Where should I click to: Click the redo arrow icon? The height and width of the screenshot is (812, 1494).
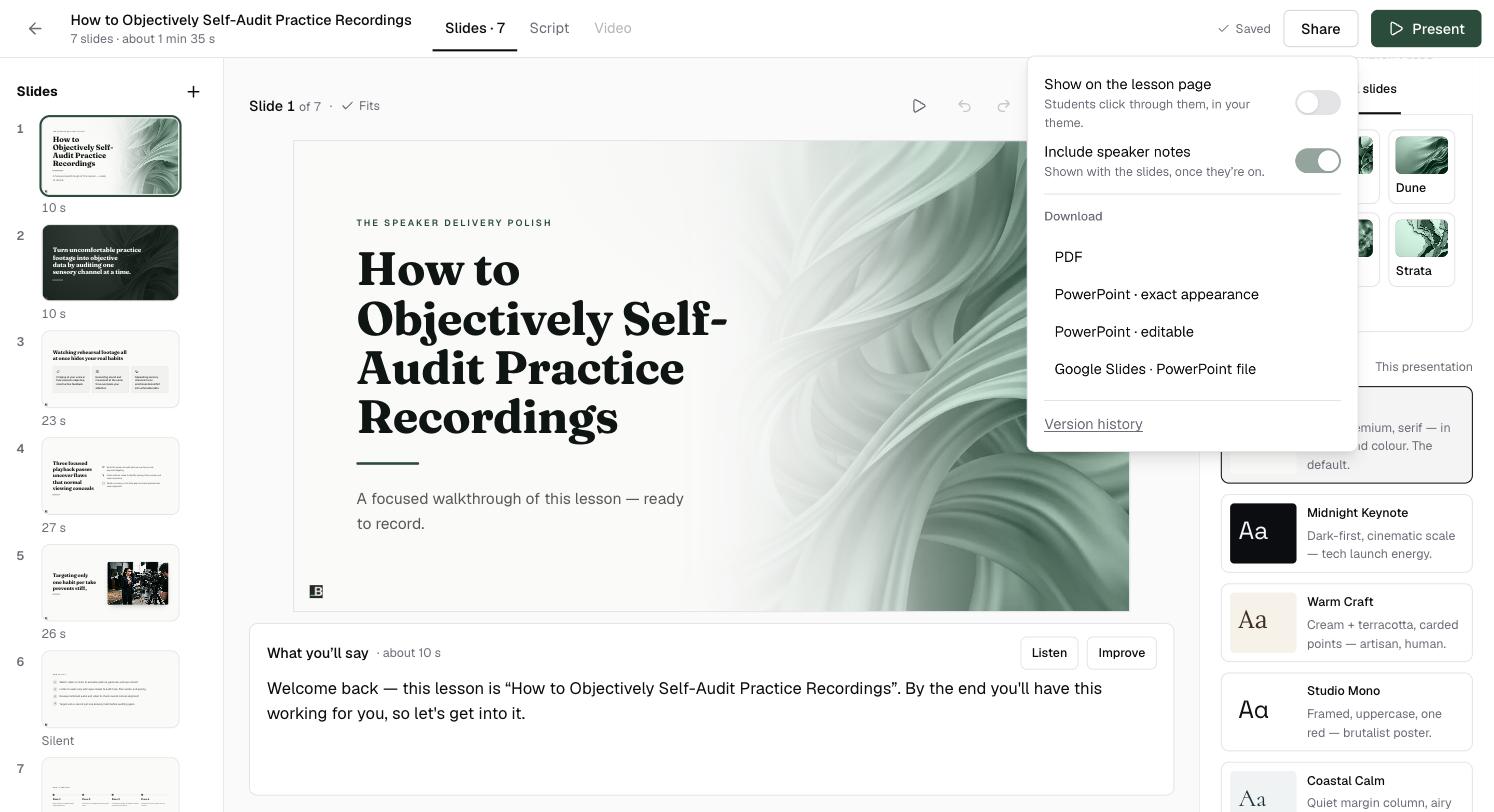pyautogui.click(x=1004, y=106)
